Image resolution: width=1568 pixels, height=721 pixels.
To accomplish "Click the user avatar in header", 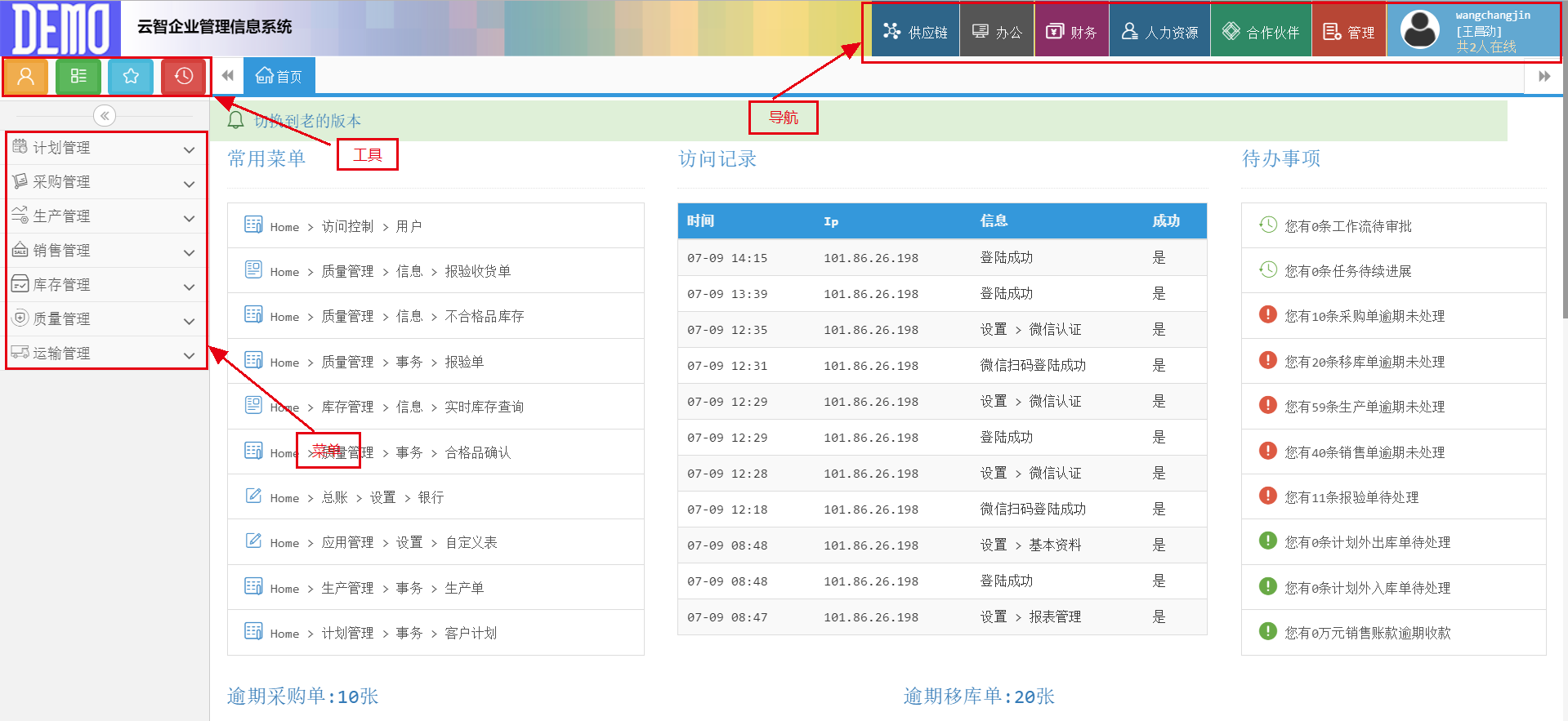I will pos(1420,29).
